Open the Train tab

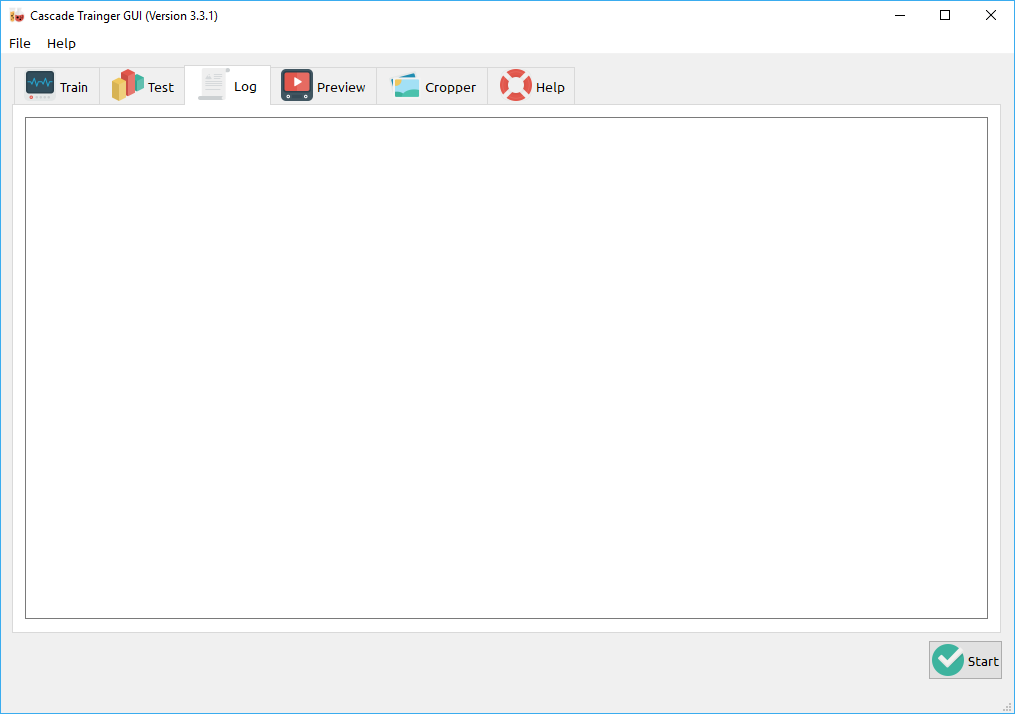click(x=57, y=86)
